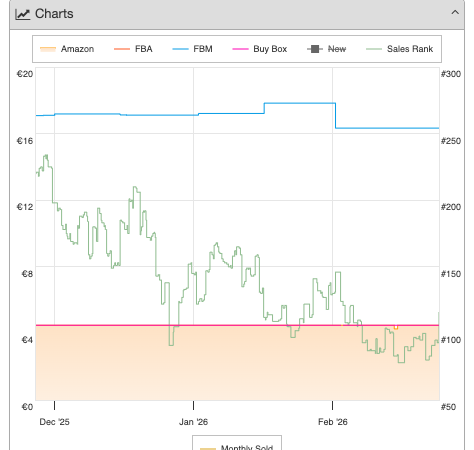
Task: Re-enable the struck-through New series
Action: pos(326,49)
